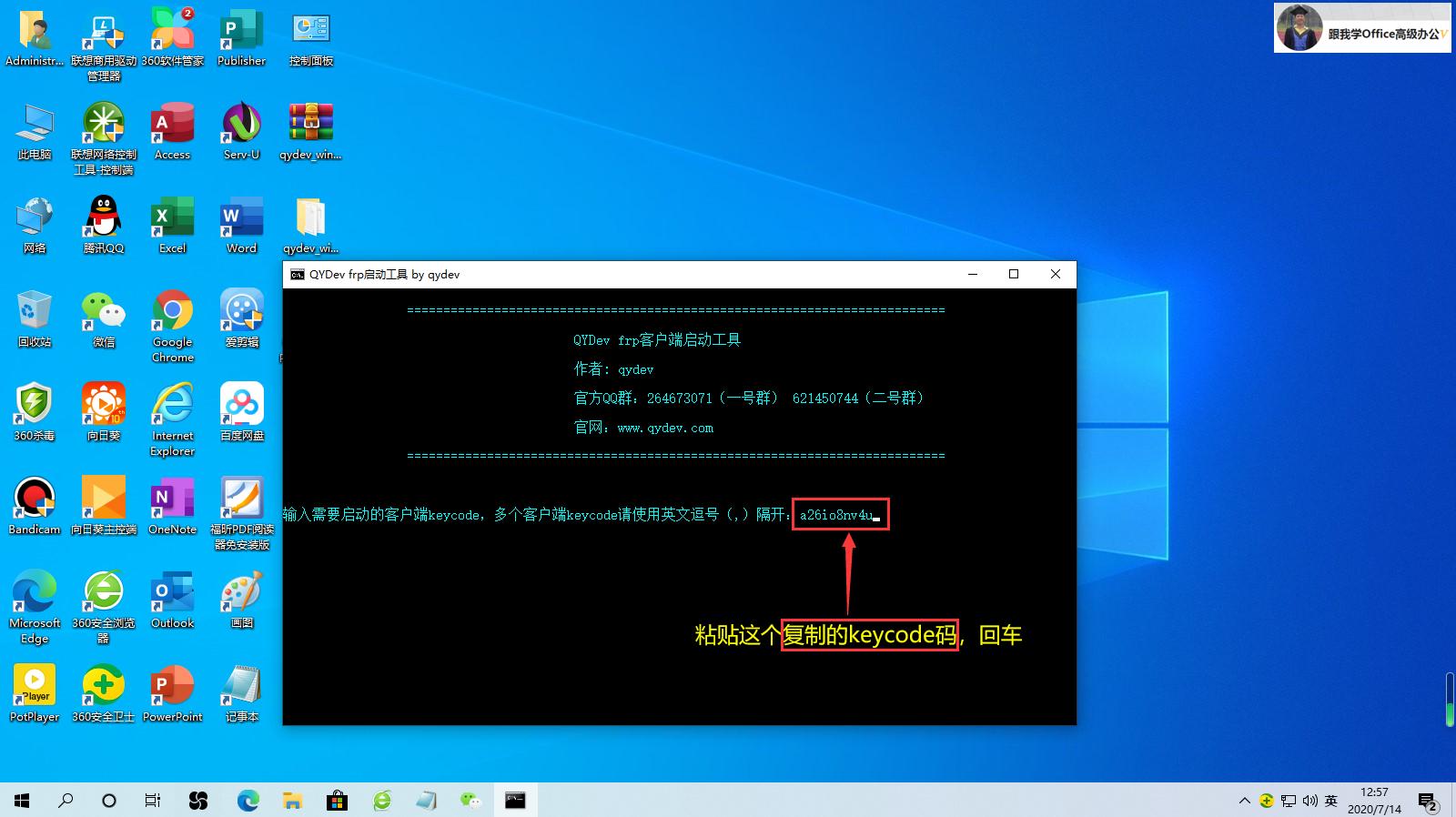The image size is (1456, 817).
Task: Open the 爱剪辑 video editor icon
Action: click(241, 319)
